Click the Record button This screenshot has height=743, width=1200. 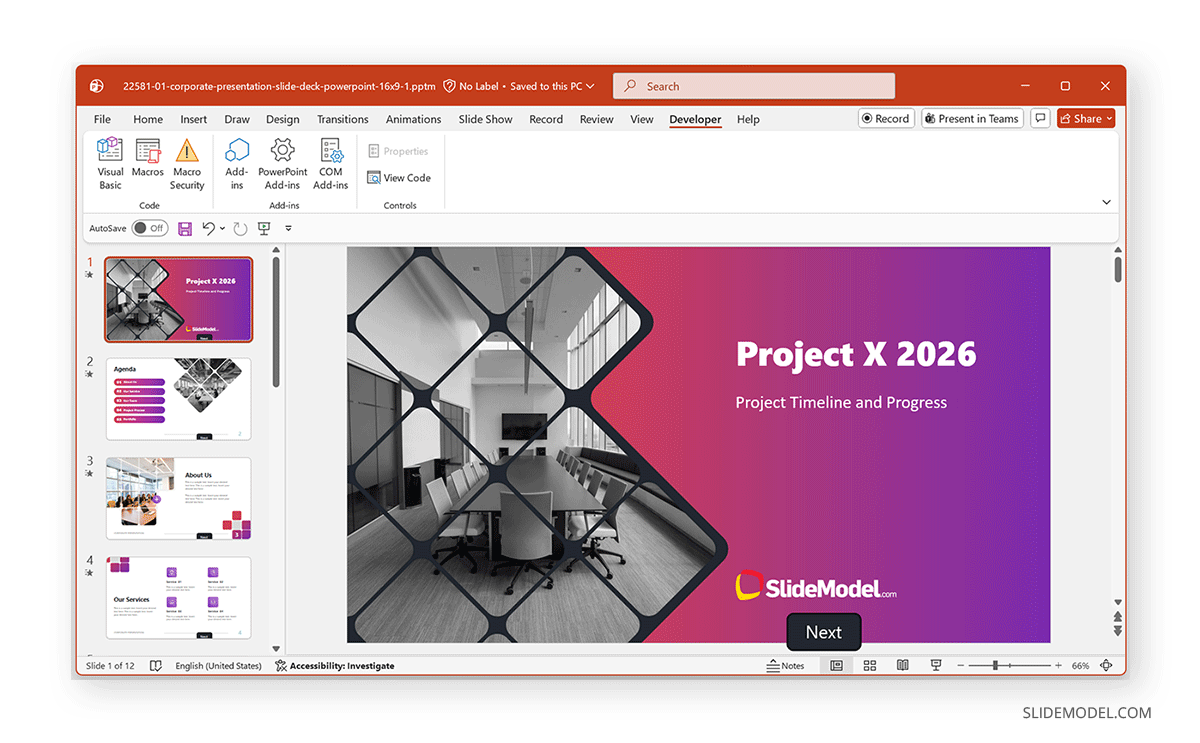click(x=886, y=117)
